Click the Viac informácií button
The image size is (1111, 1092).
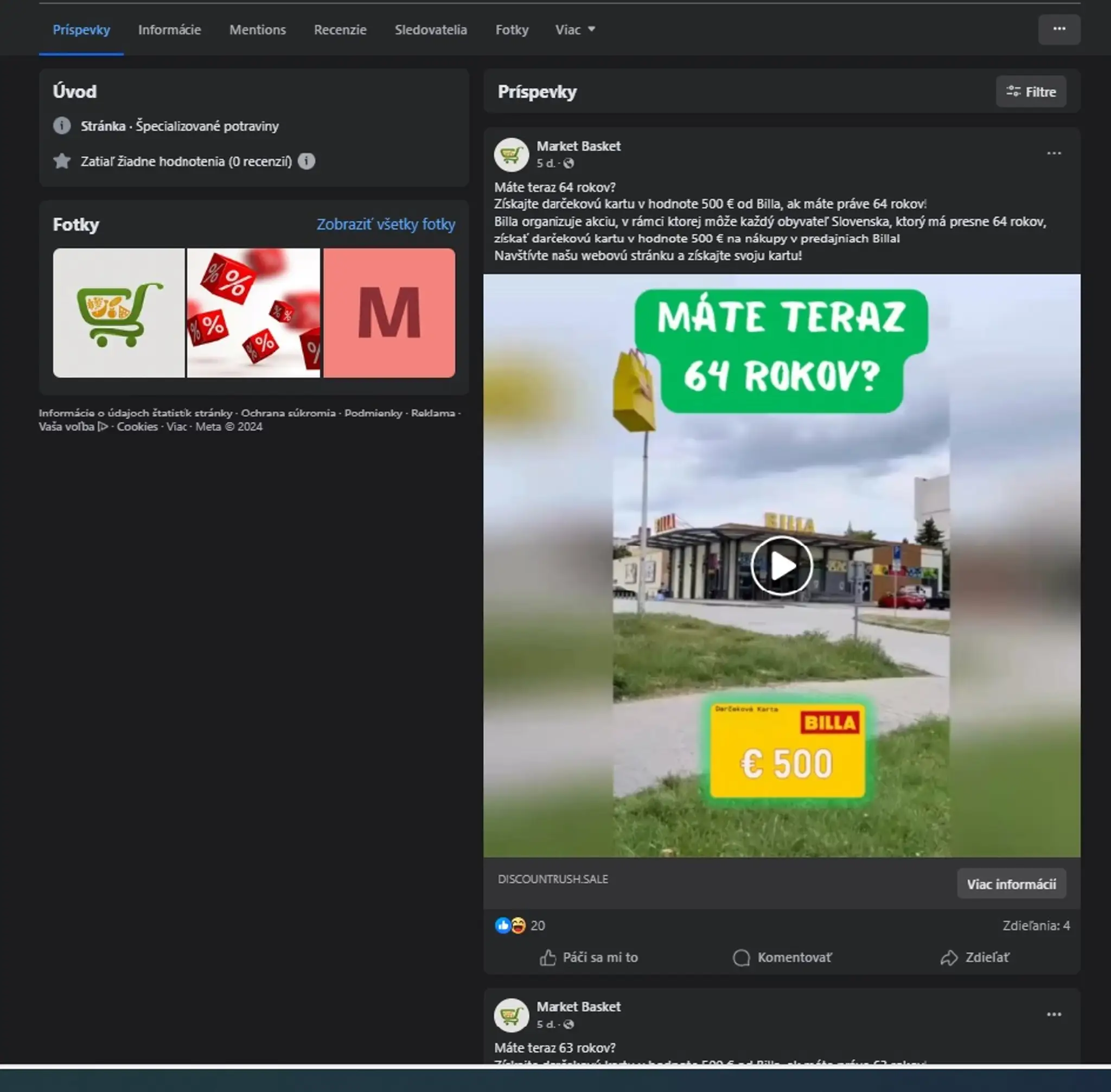[x=1011, y=884]
